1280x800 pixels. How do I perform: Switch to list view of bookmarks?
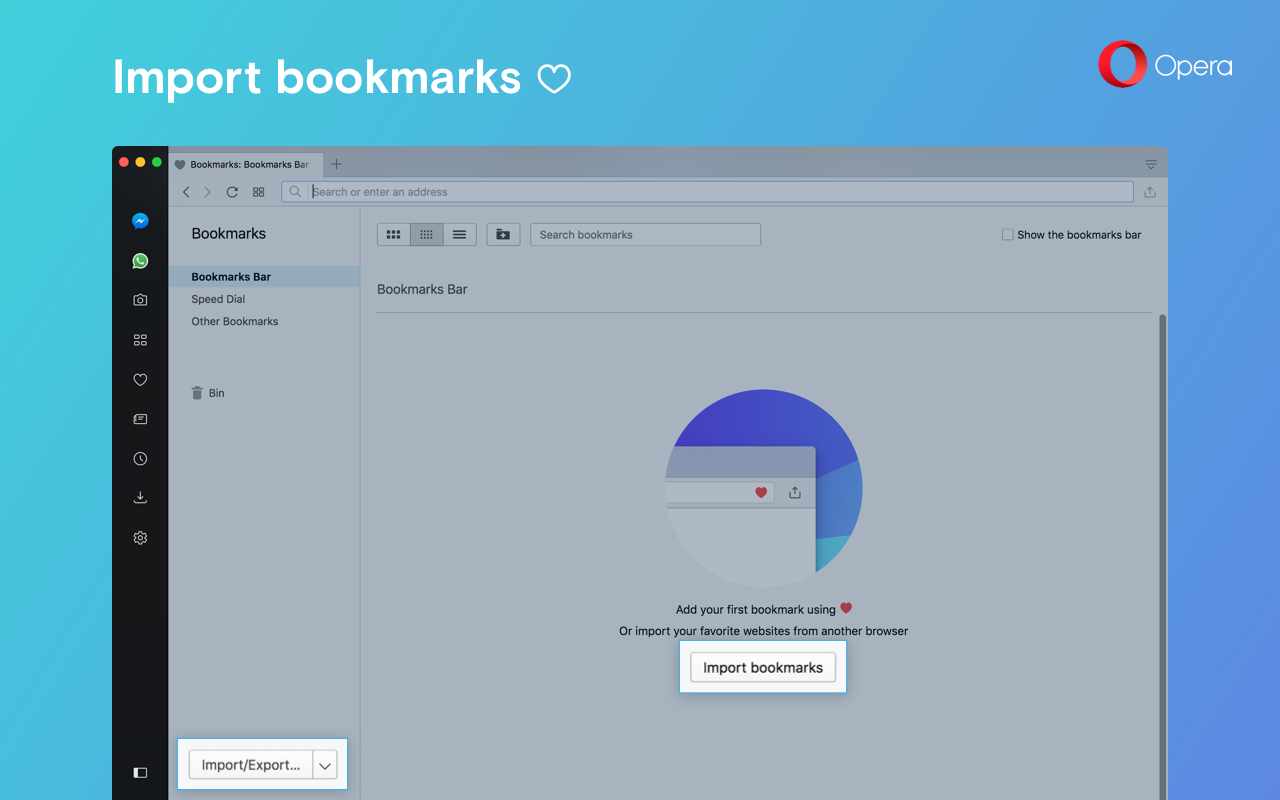click(459, 235)
